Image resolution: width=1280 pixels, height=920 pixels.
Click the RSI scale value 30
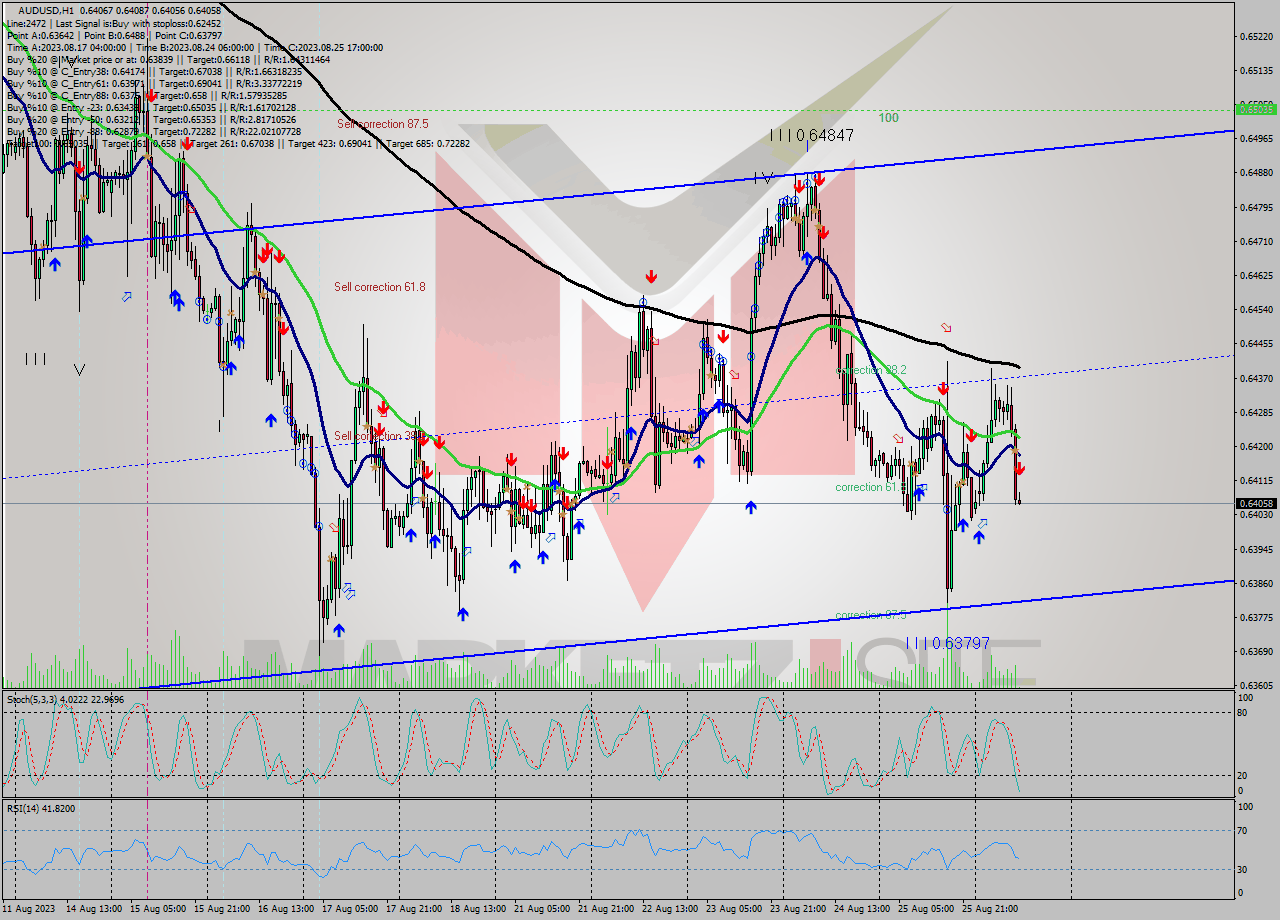1244,869
